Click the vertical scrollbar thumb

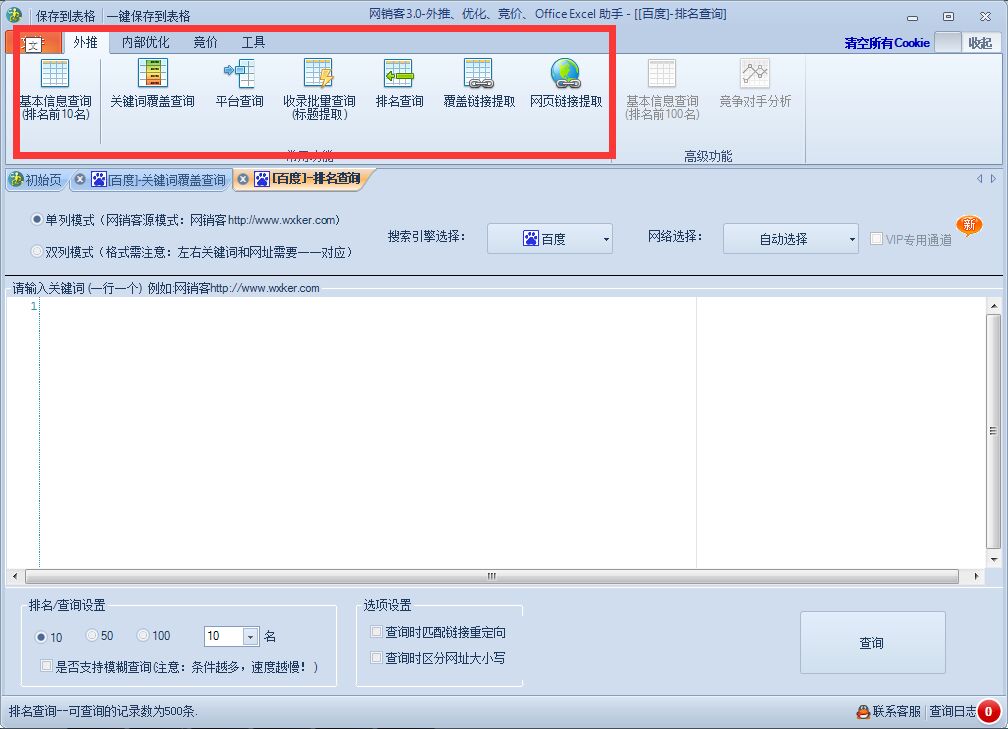(994, 430)
